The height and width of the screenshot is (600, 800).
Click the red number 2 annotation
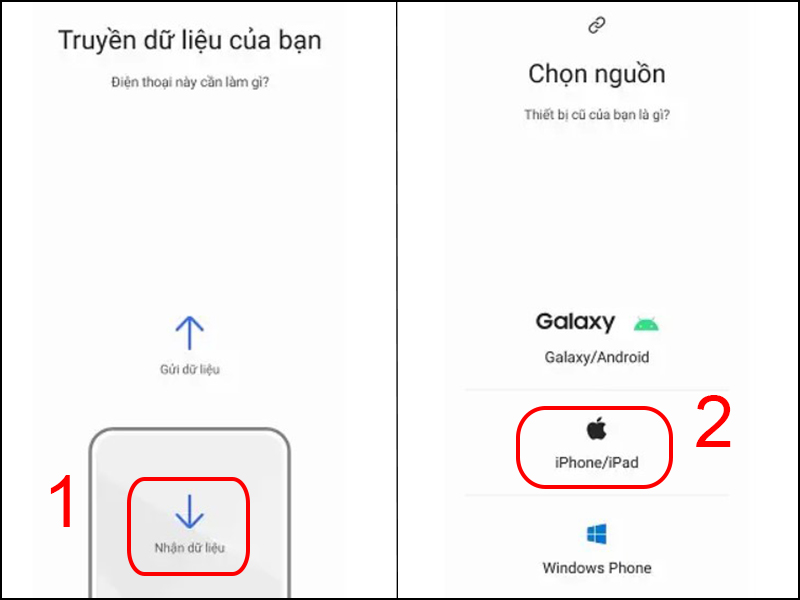coord(713,422)
